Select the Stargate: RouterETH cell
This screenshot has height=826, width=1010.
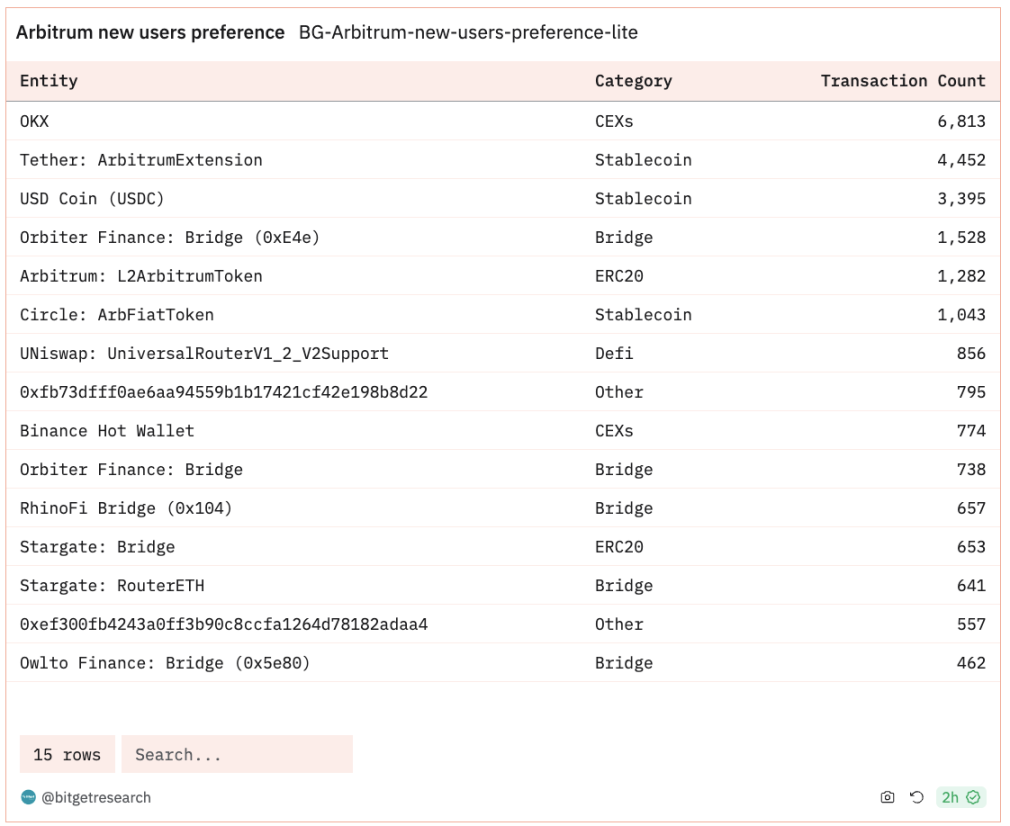pos(112,585)
